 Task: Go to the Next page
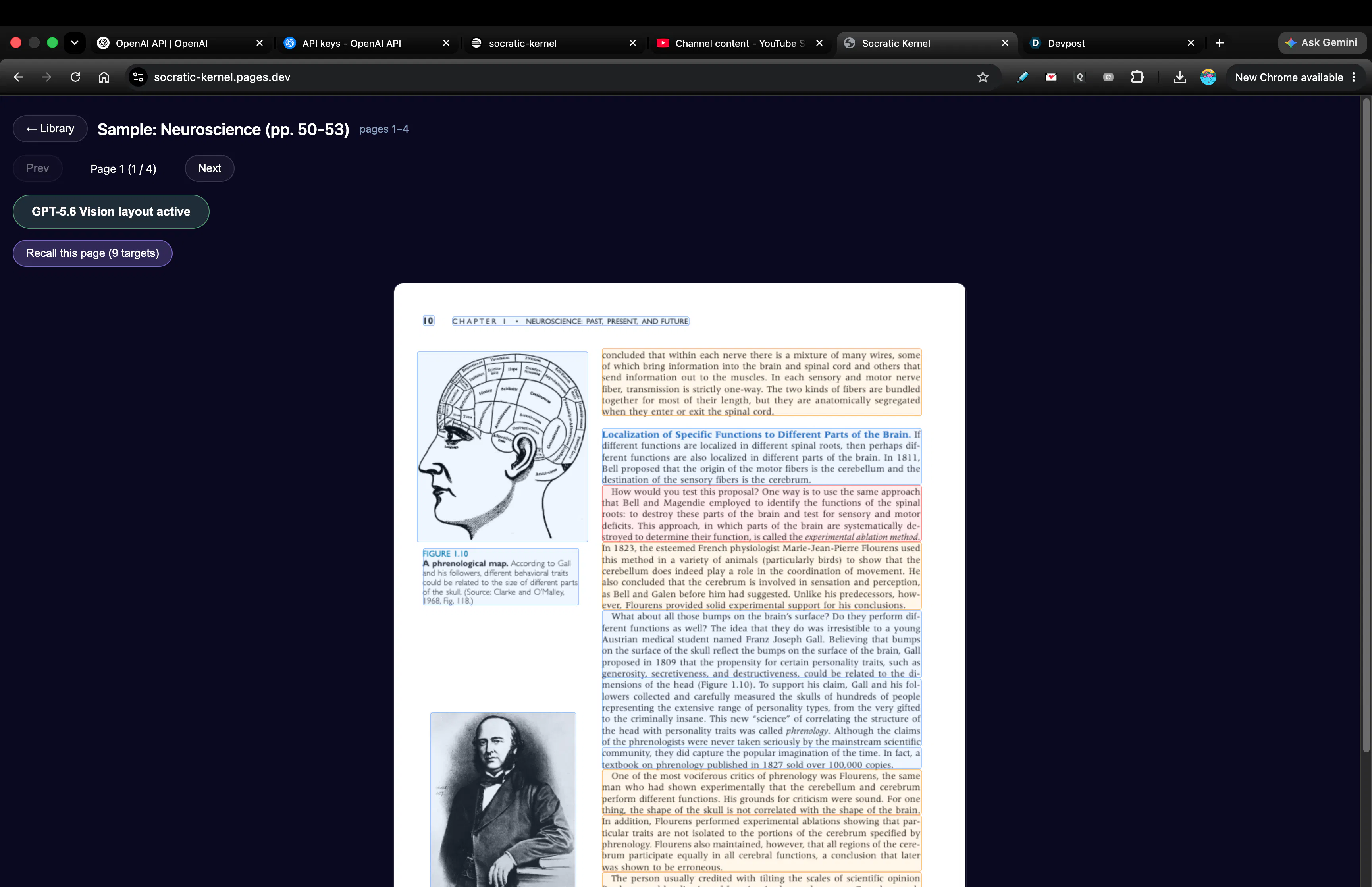click(210, 168)
